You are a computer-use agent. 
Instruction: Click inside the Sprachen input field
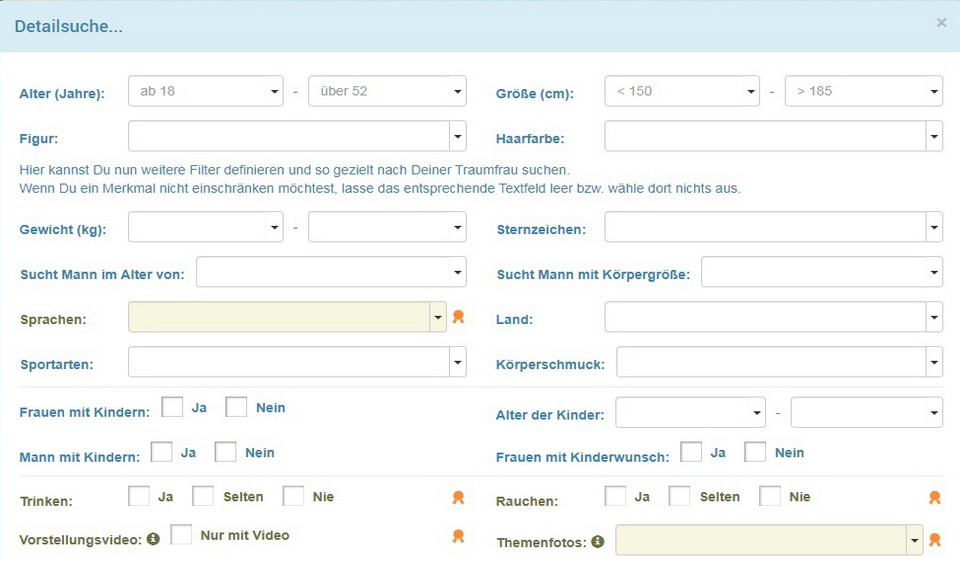(279, 317)
